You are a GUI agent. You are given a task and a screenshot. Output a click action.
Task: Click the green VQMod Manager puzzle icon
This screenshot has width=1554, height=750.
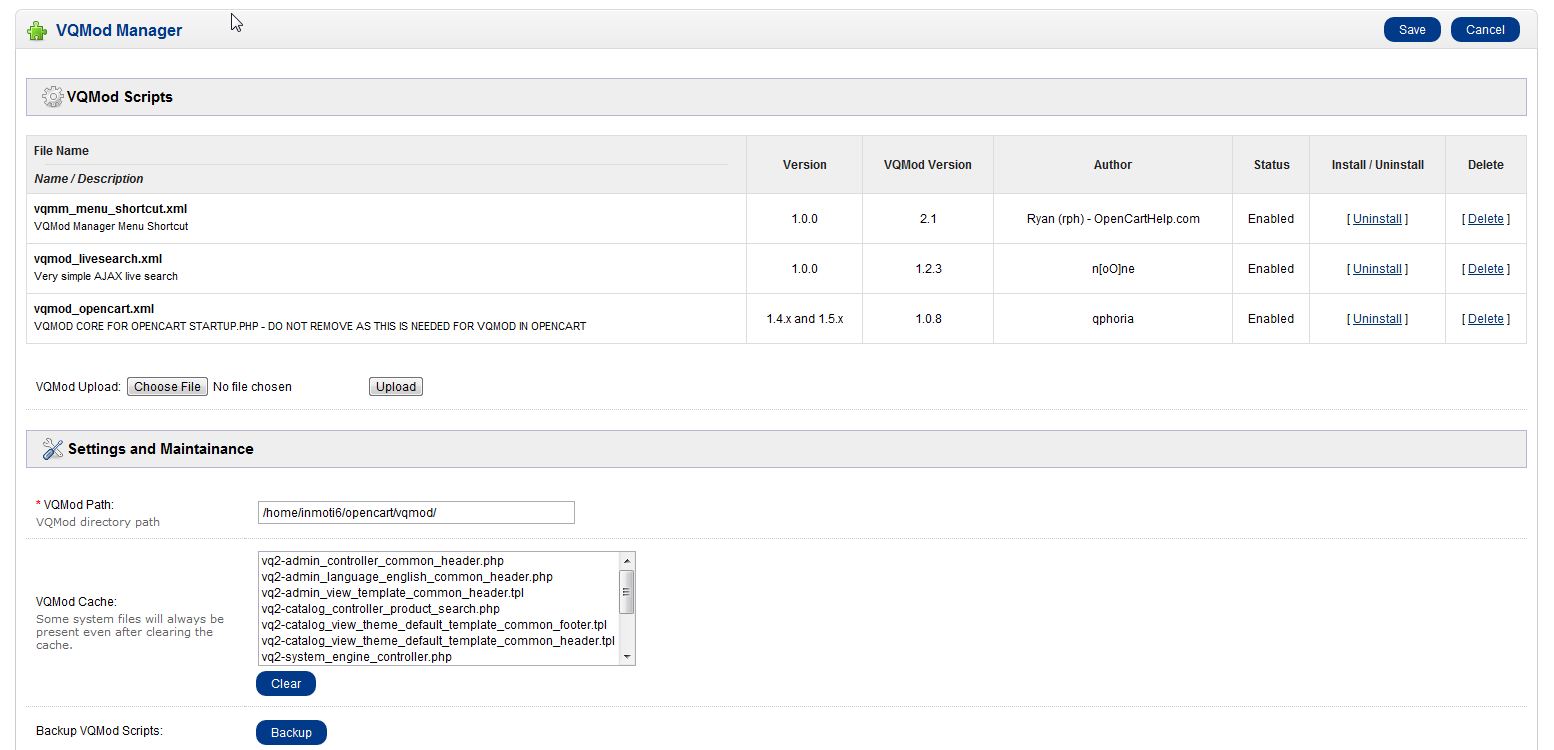click(37, 30)
